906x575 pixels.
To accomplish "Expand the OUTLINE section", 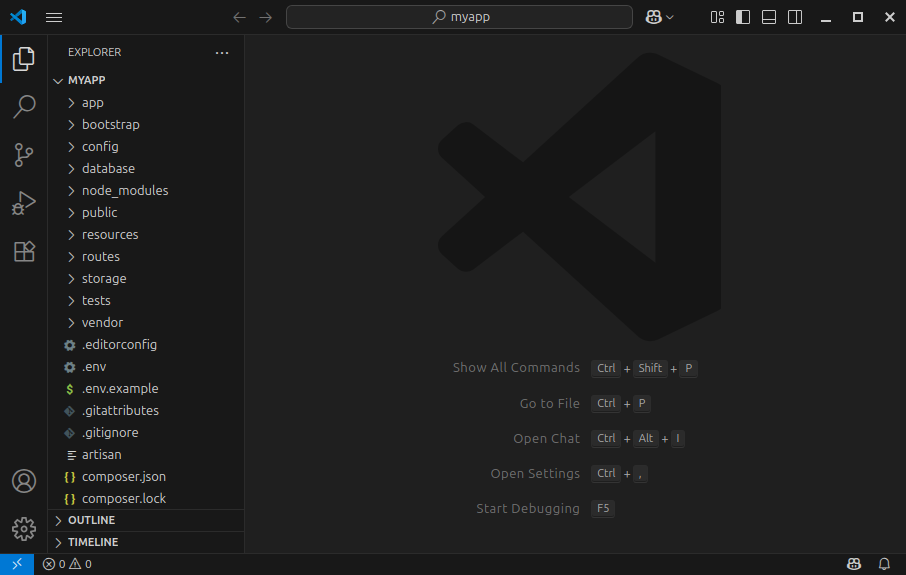I will pos(146,521).
